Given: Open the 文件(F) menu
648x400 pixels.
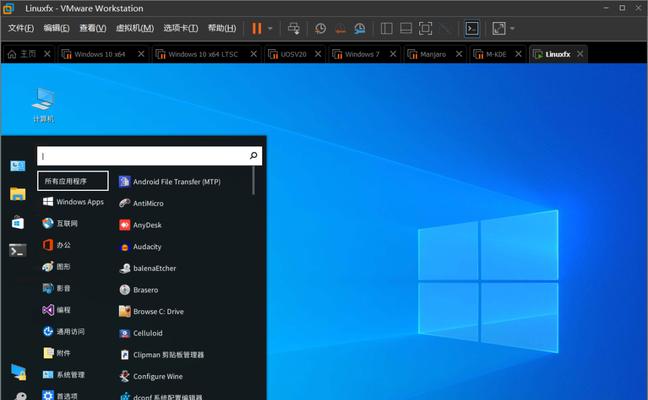Looking at the screenshot, I should (x=21, y=28).
